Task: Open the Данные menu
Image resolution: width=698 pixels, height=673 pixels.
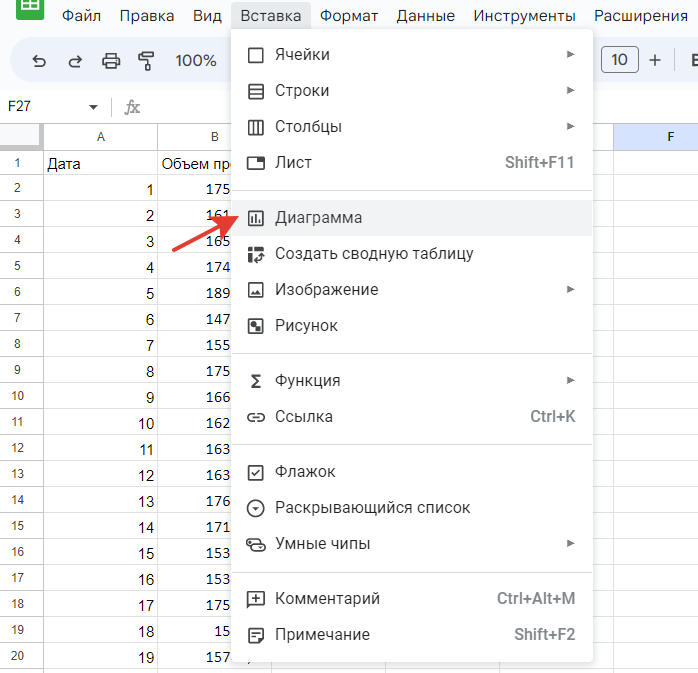Action: [425, 16]
